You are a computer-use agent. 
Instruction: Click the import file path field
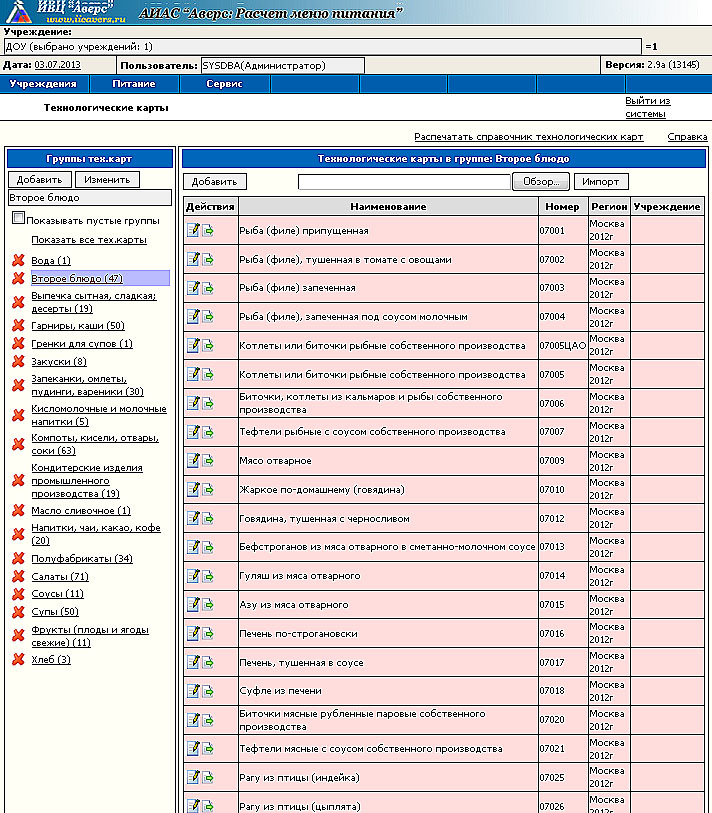pyautogui.click(x=404, y=182)
